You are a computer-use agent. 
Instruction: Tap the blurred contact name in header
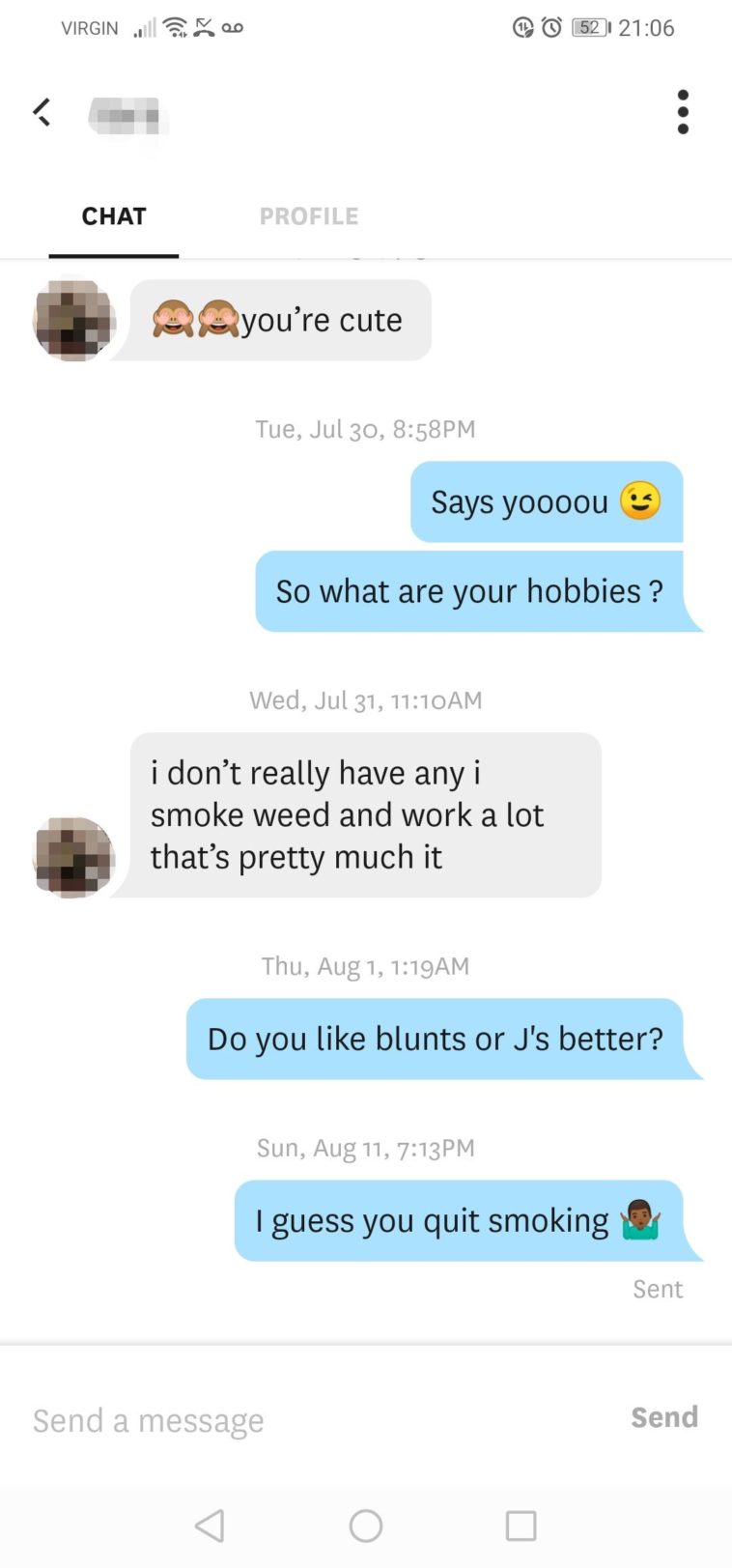127,118
